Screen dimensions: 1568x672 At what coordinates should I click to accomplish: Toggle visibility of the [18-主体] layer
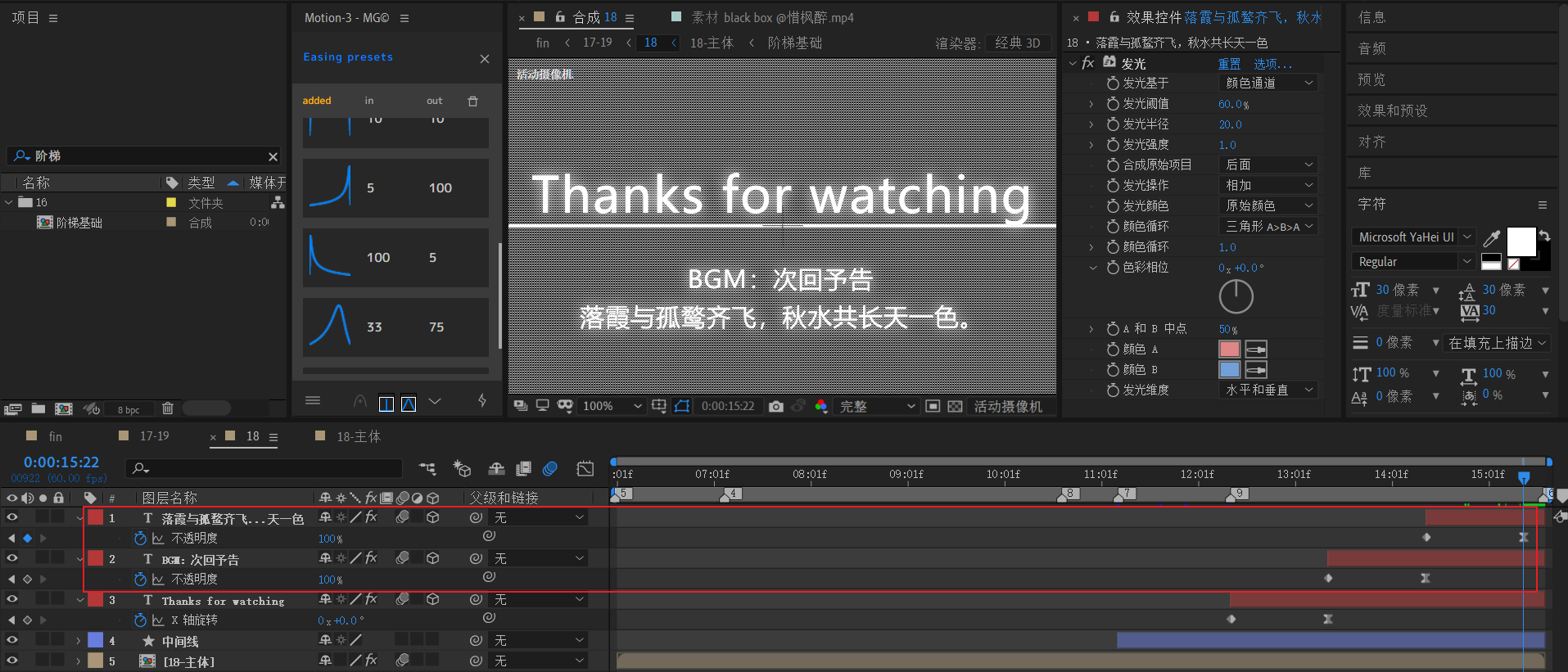(12, 661)
